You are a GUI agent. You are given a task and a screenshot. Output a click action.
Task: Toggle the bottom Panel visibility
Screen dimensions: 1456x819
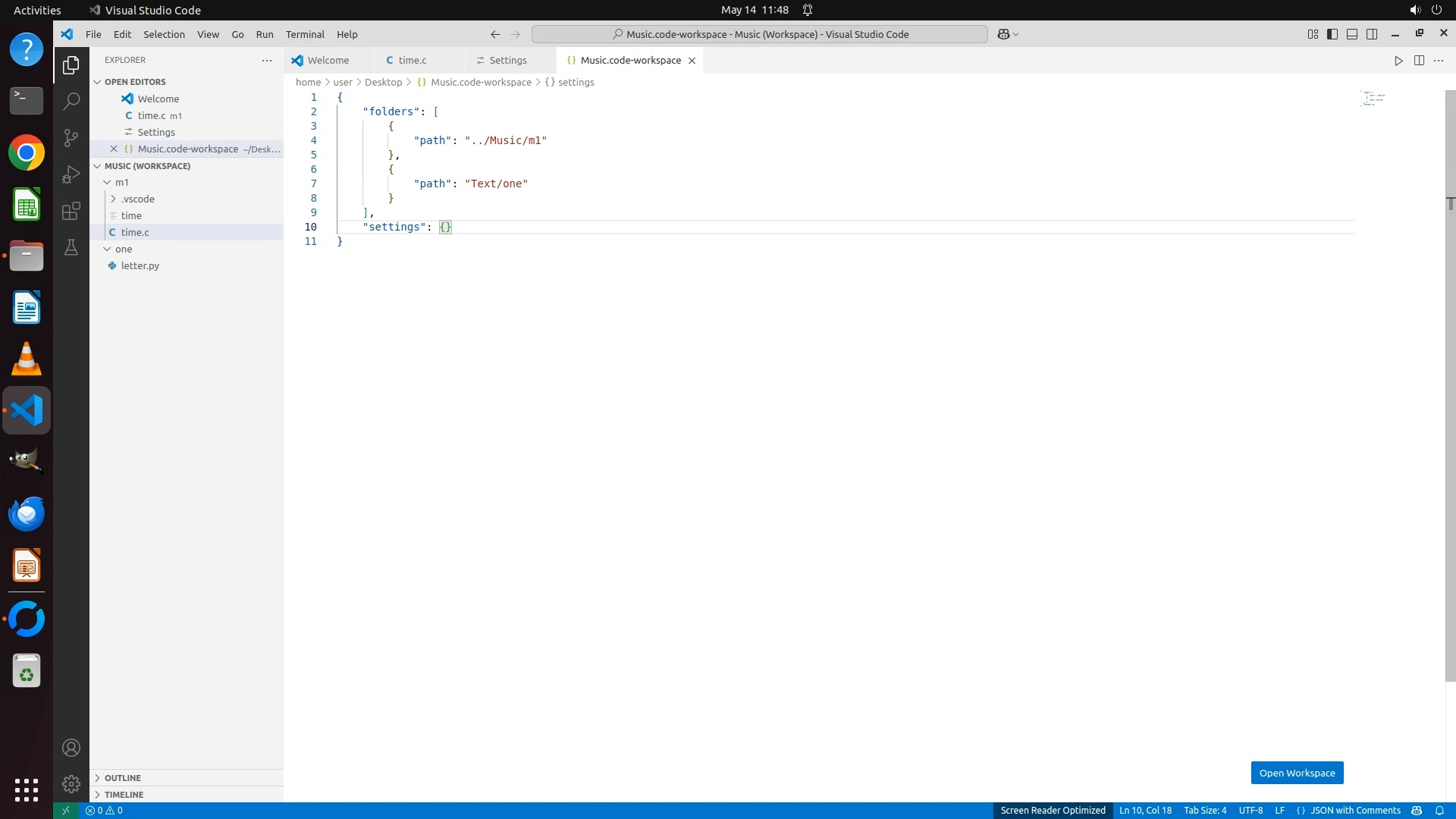point(1351,34)
